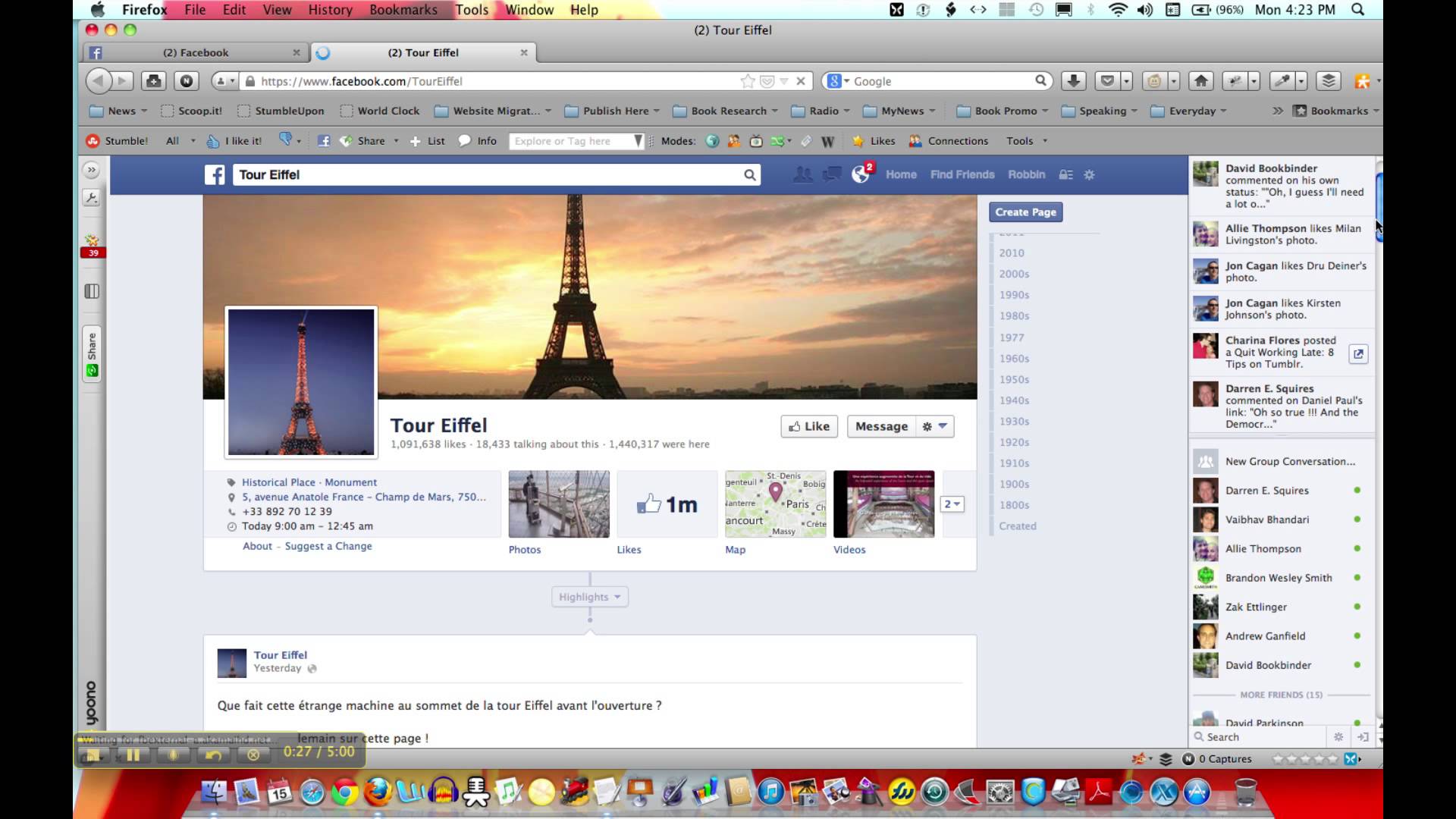The image size is (1456, 819).
Task: Like the Tour Eiffel page
Action: pos(809,426)
